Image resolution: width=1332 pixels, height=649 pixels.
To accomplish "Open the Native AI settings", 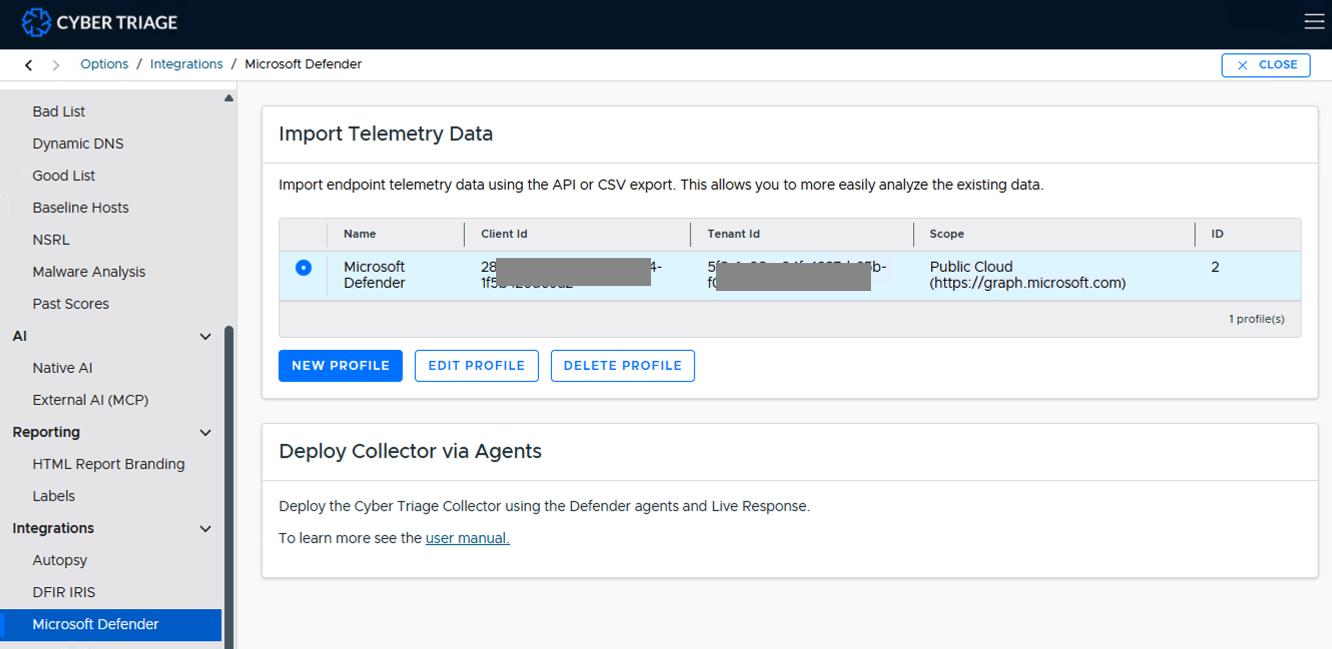I will coord(63,368).
